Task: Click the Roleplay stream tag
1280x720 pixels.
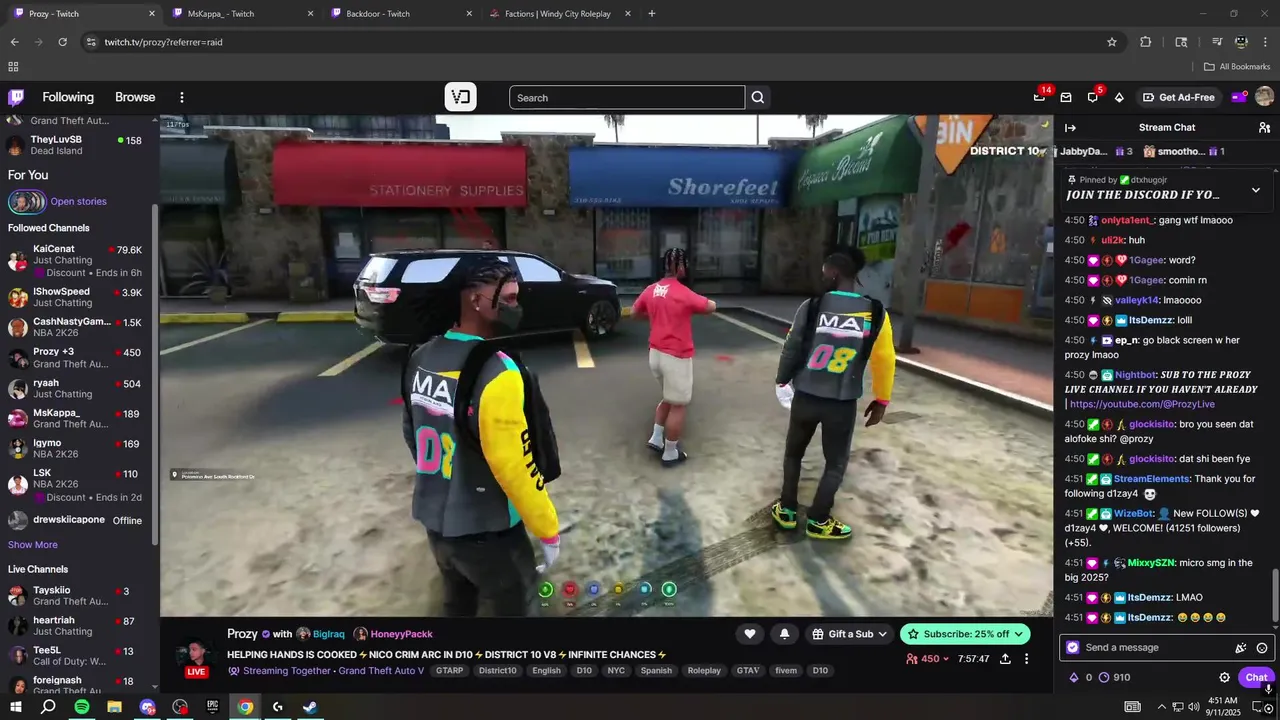Action: pos(704,671)
